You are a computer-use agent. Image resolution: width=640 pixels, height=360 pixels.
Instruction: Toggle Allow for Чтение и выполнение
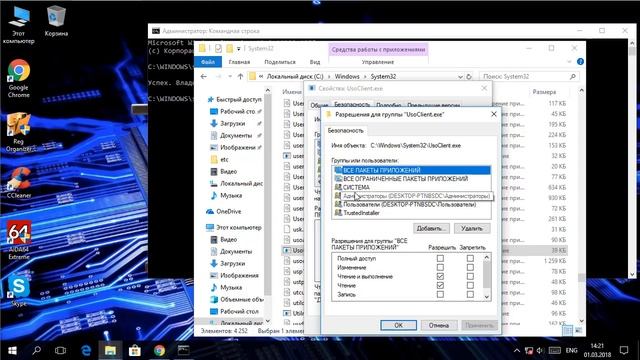pos(440,276)
